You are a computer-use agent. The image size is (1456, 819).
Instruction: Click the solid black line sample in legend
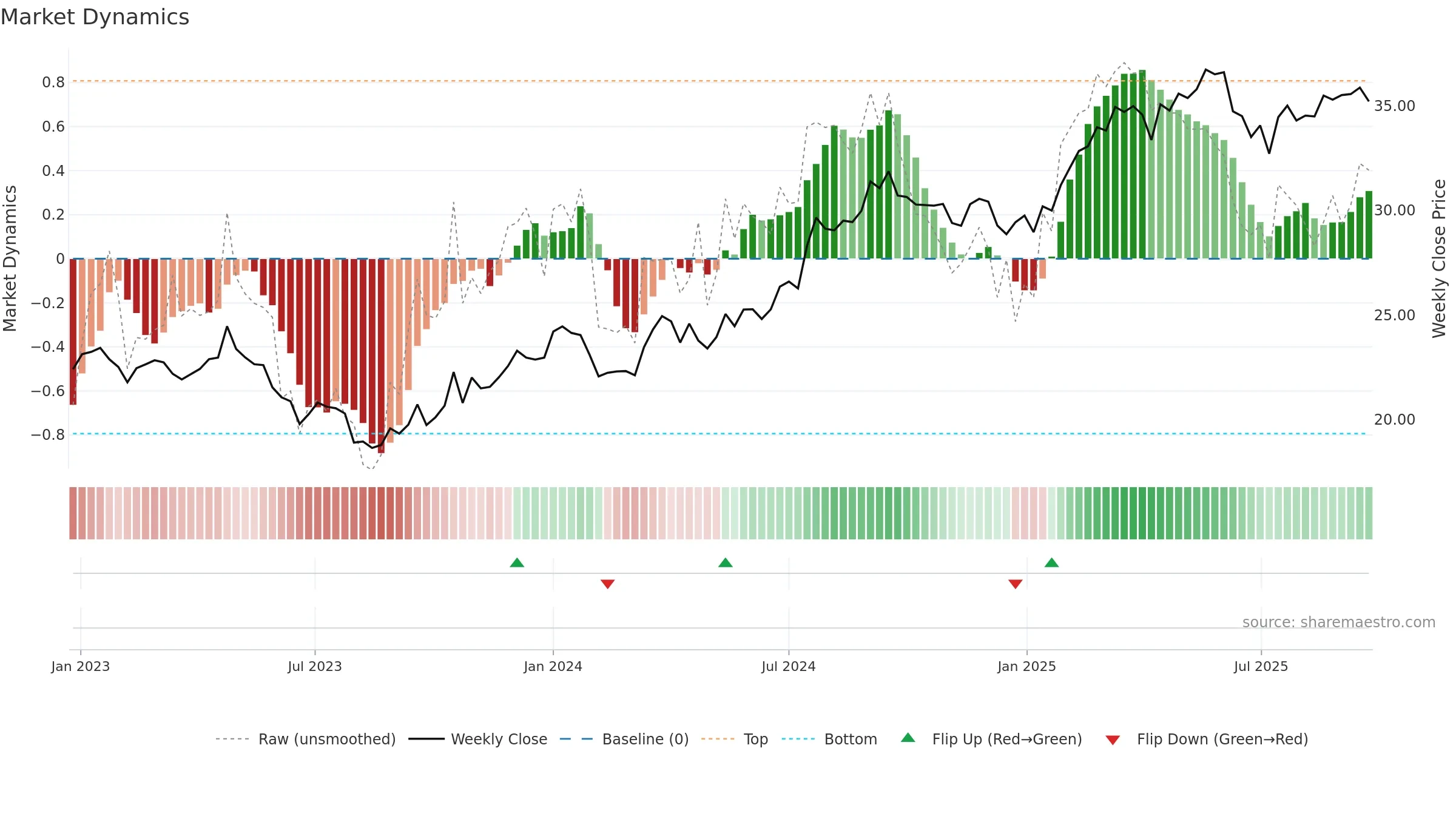pos(426,739)
